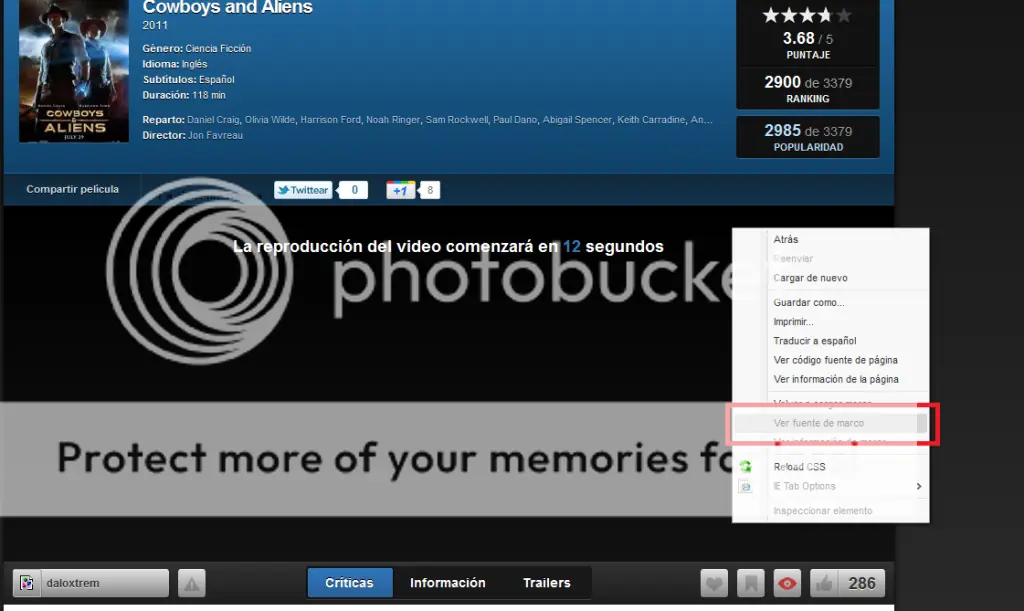Screen dimensions: 1024x611
Task: Toggle the red eye watched icon
Action: click(787, 583)
